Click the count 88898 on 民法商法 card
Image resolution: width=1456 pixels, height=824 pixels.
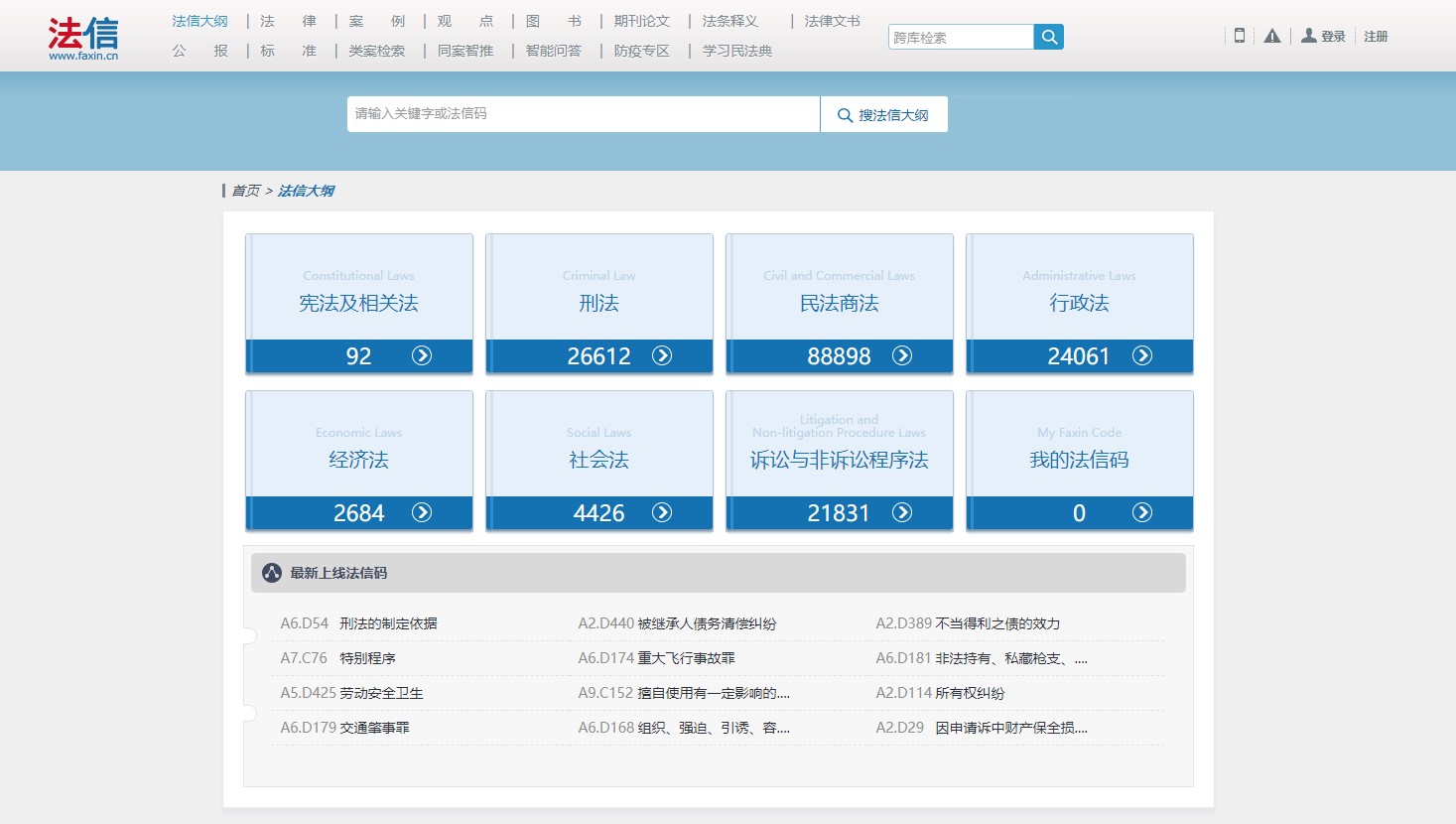pyautogui.click(x=839, y=356)
